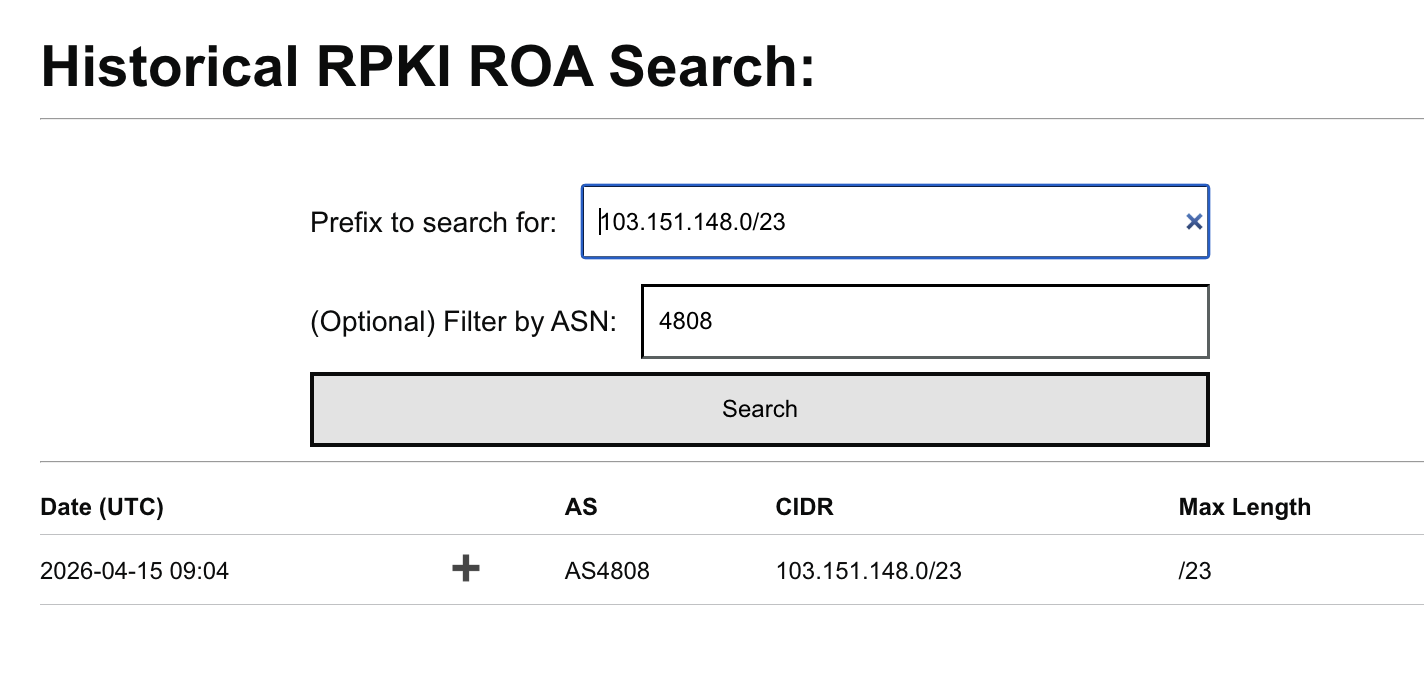
Task: Clear the prefix search field
Action: point(1193,222)
